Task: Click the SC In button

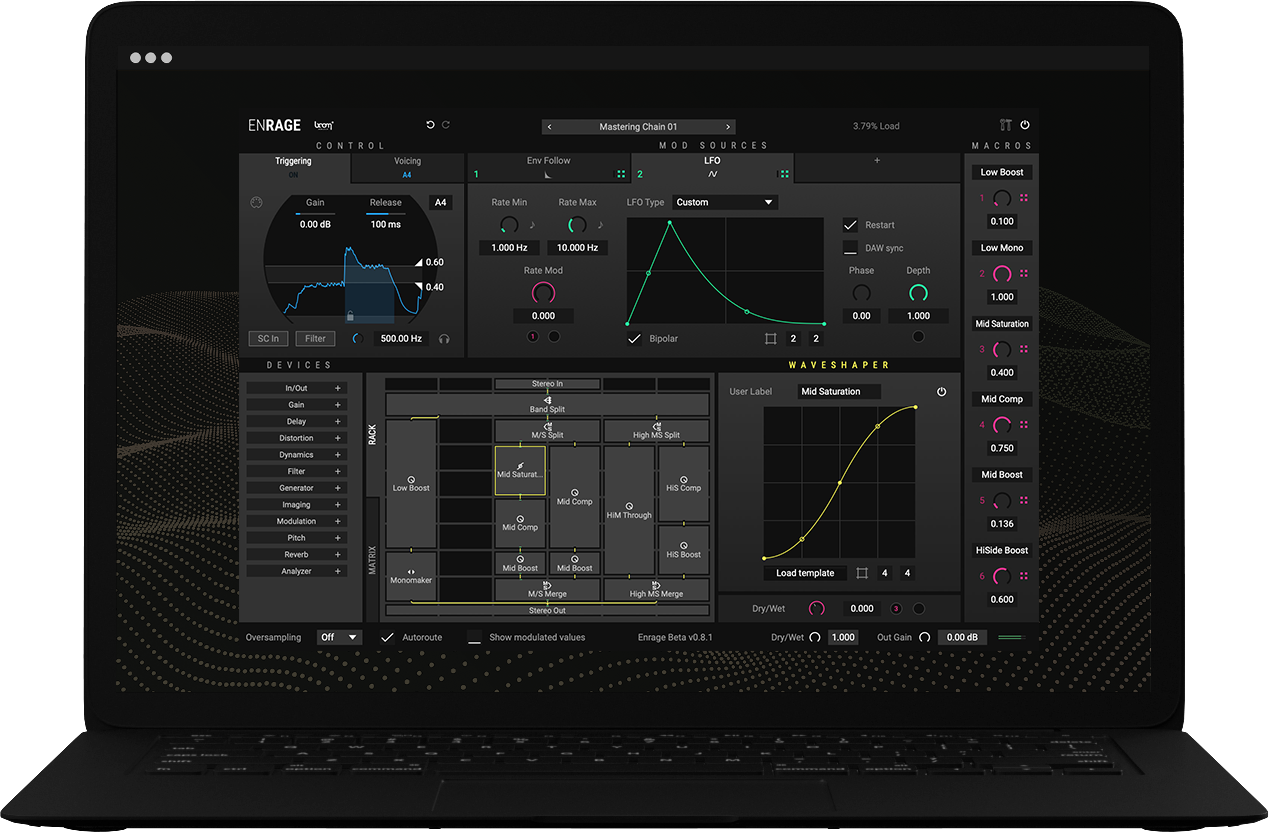Action: tap(268, 339)
